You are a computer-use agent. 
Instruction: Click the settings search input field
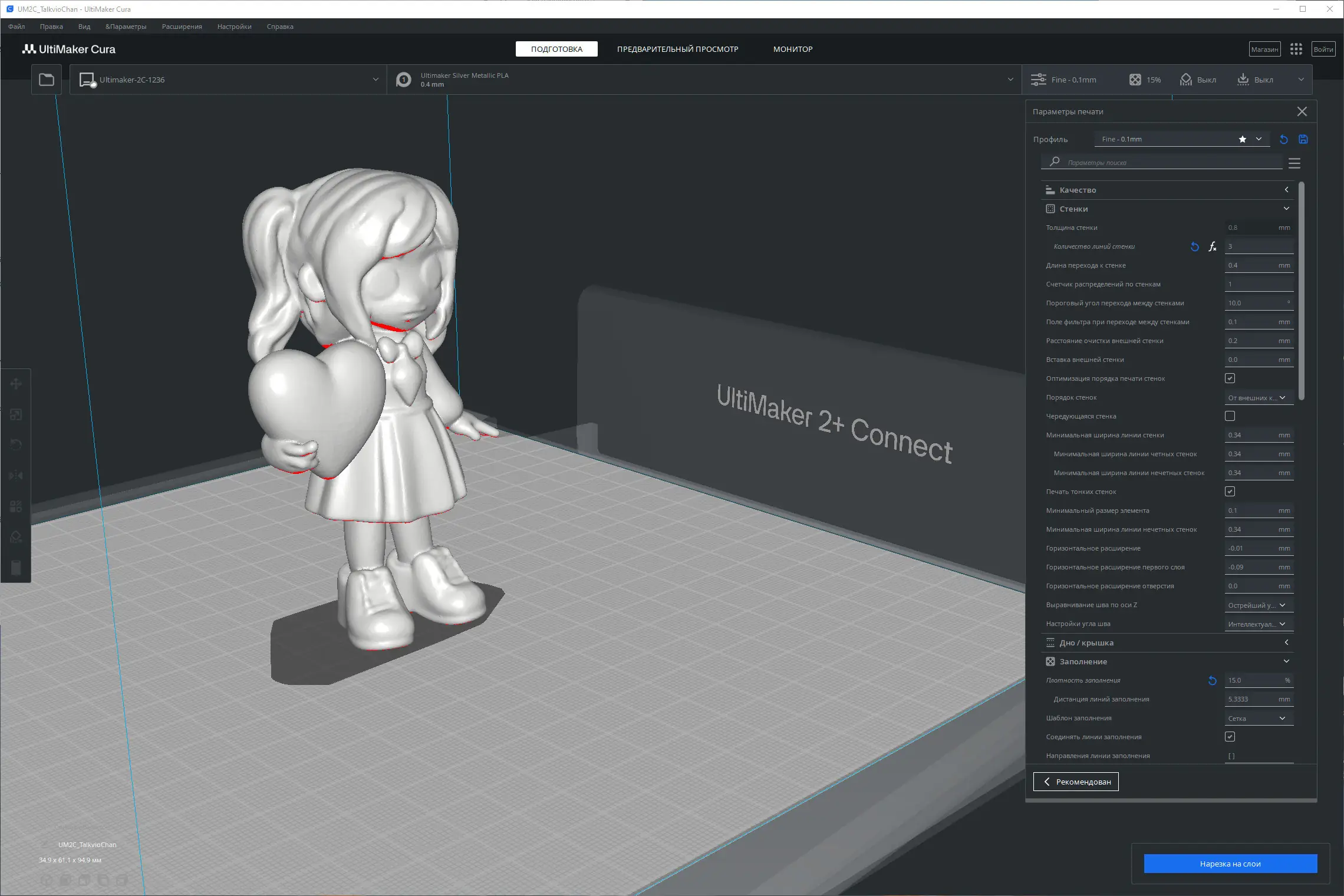[1167, 163]
